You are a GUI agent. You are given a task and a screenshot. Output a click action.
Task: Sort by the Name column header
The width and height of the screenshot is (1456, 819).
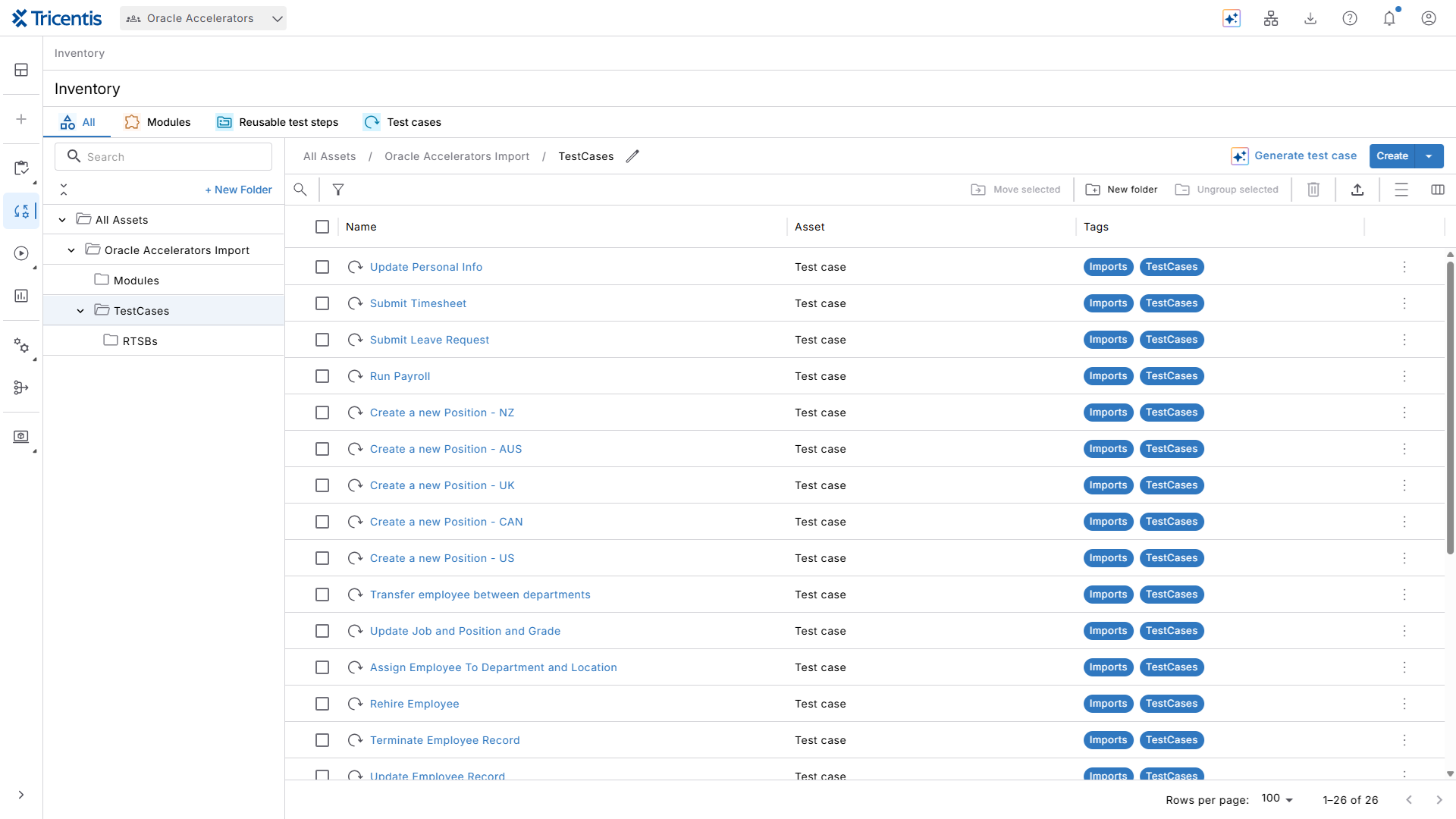(x=361, y=227)
